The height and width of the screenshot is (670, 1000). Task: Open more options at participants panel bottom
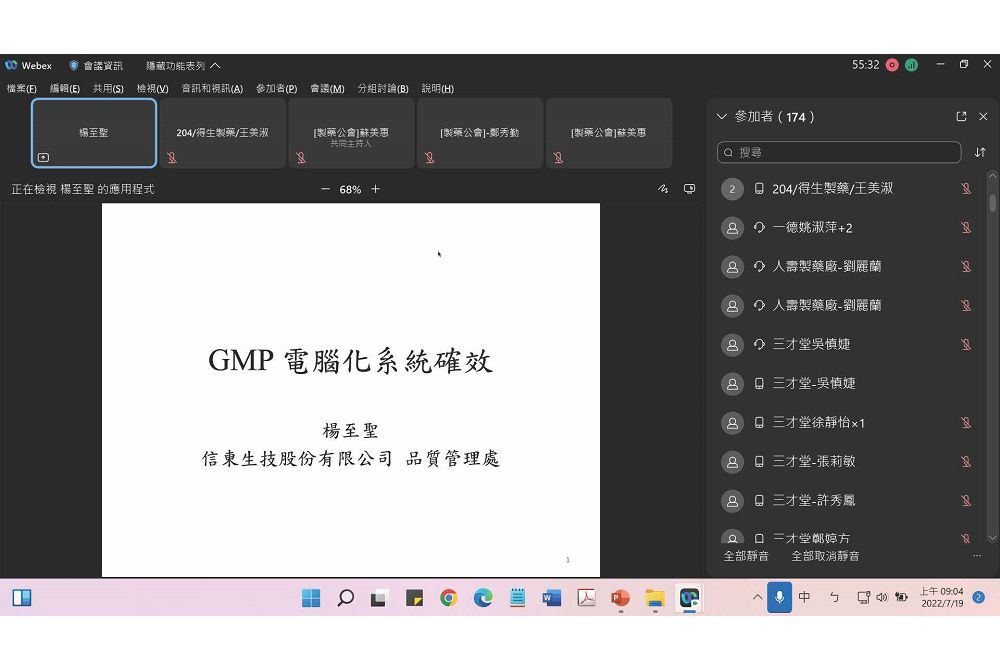pos(977,556)
